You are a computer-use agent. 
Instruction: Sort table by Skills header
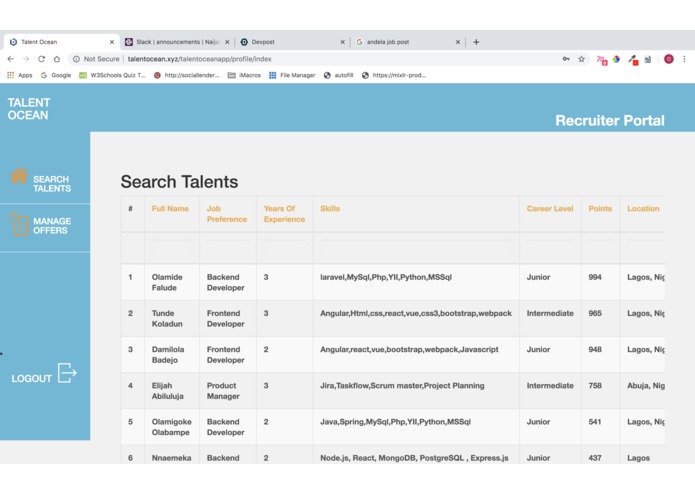point(330,209)
